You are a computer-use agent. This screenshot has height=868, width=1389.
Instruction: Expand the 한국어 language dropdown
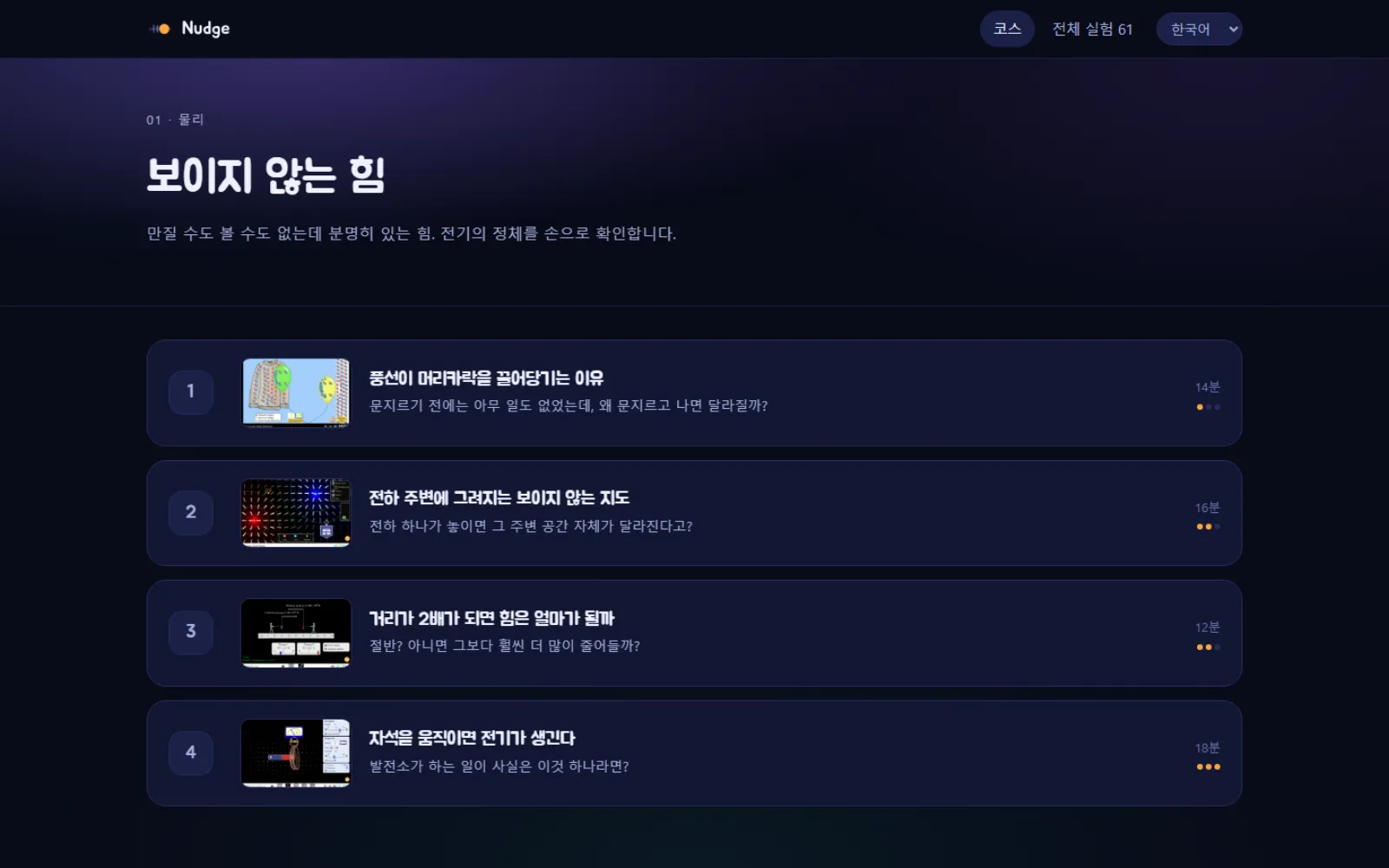(x=1199, y=29)
